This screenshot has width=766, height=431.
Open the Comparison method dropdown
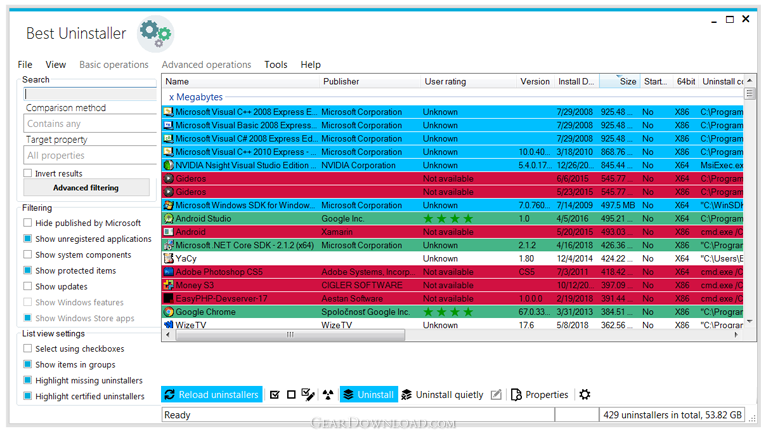click(x=90, y=124)
